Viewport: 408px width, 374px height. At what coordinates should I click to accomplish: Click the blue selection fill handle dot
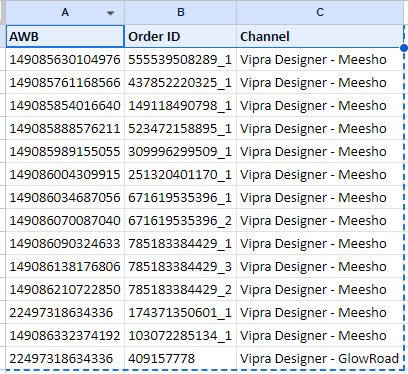(404, 48)
